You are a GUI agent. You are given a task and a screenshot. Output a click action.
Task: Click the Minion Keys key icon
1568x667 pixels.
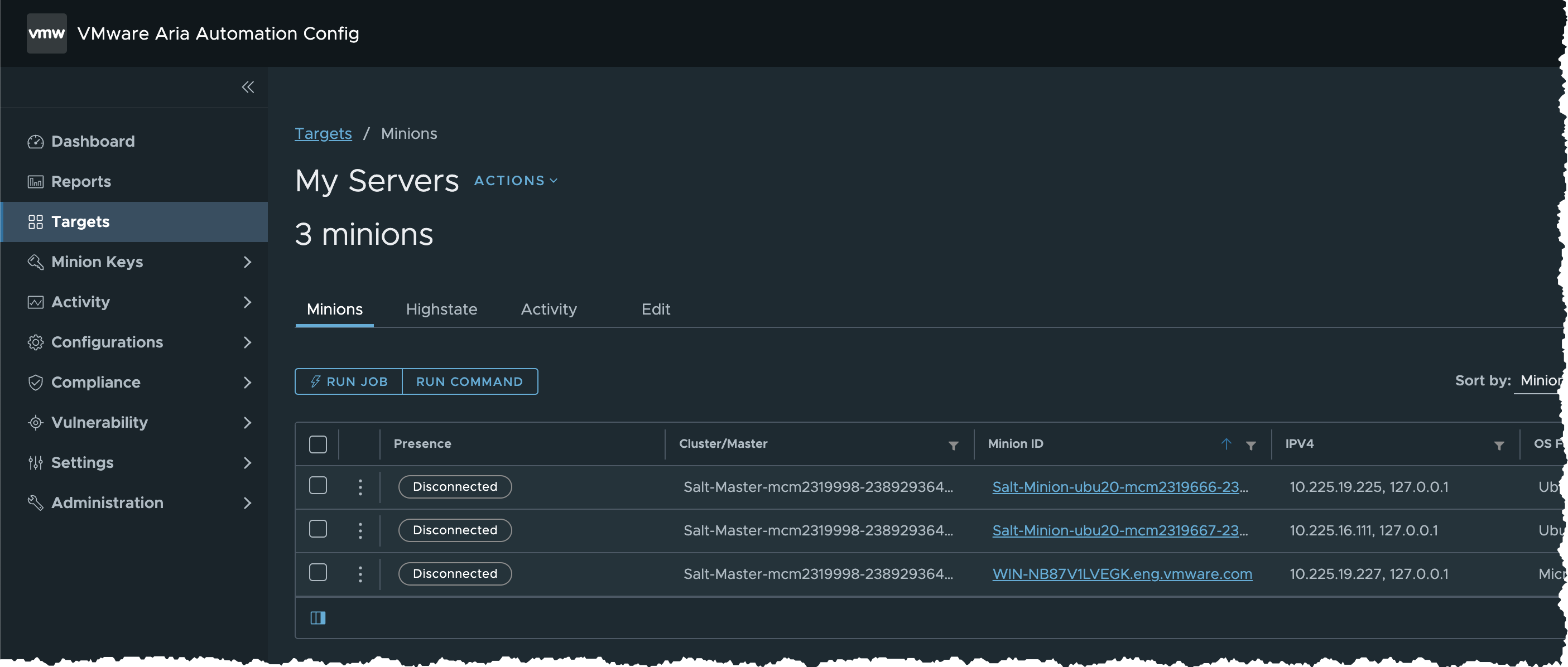pyautogui.click(x=35, y=262)
